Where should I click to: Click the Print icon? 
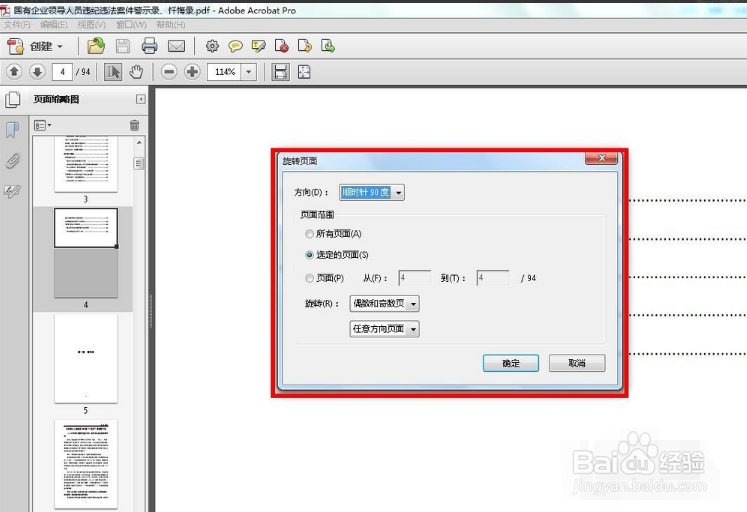150,46
